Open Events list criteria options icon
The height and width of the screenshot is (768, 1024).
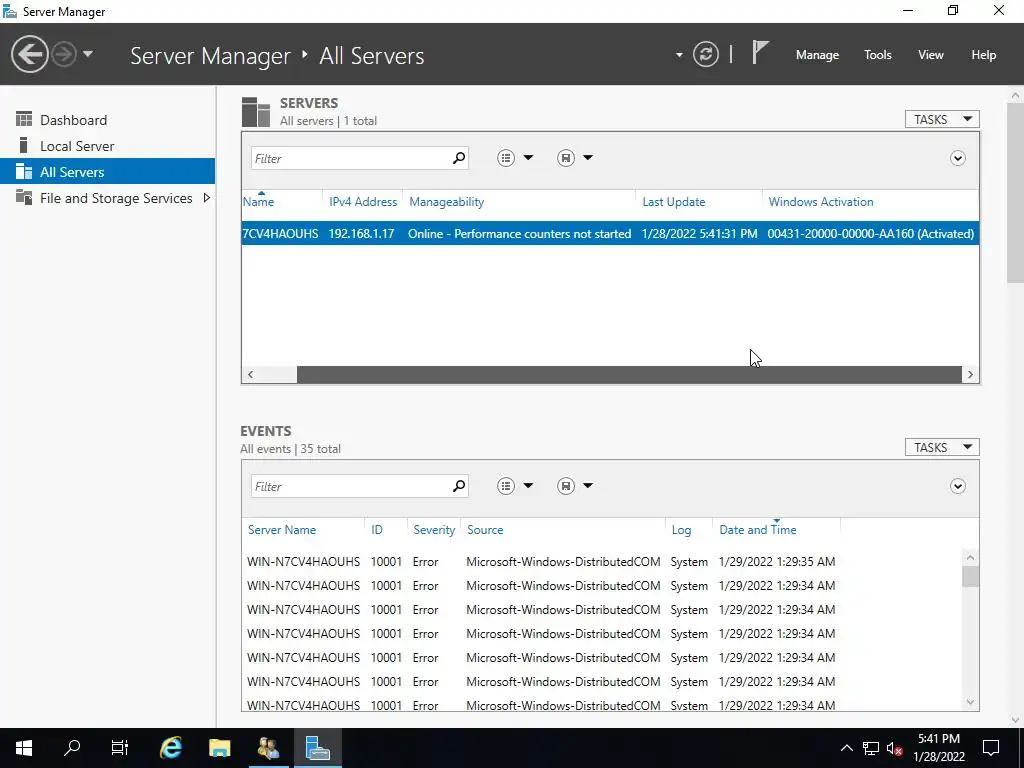[x=505, y=486]
